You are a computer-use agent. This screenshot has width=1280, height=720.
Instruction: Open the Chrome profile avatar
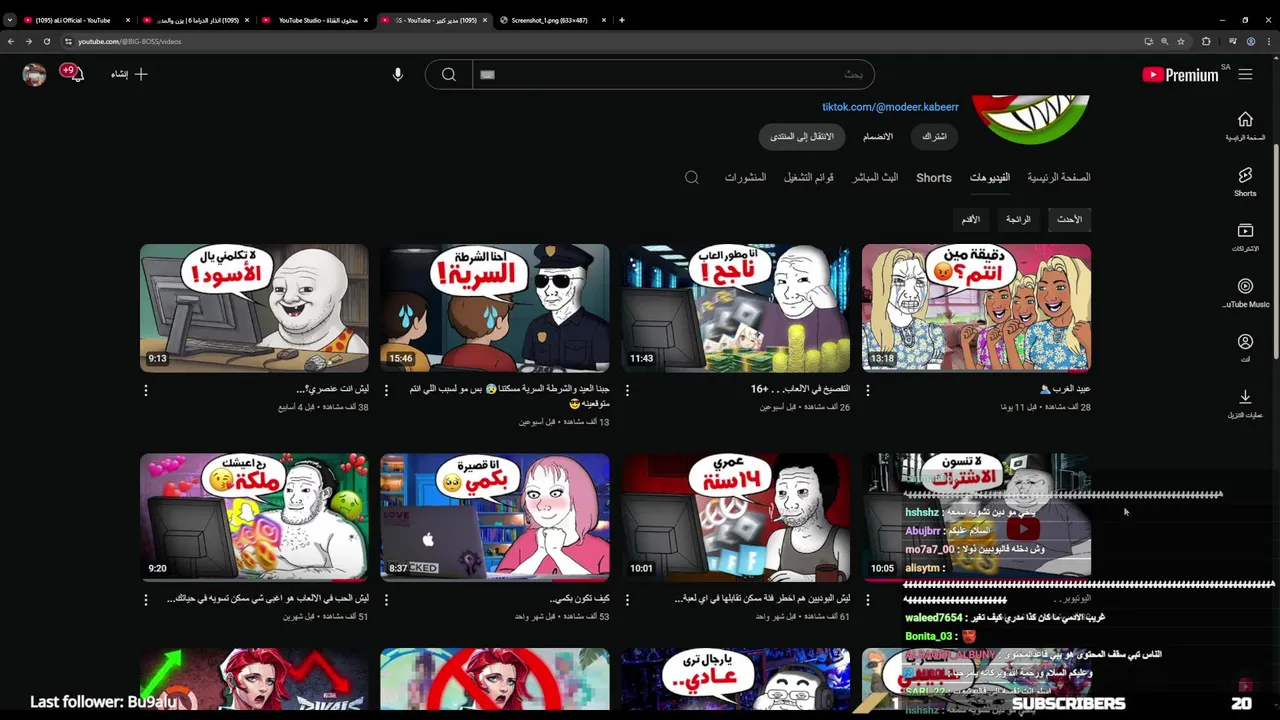(x=1251, y=41)
